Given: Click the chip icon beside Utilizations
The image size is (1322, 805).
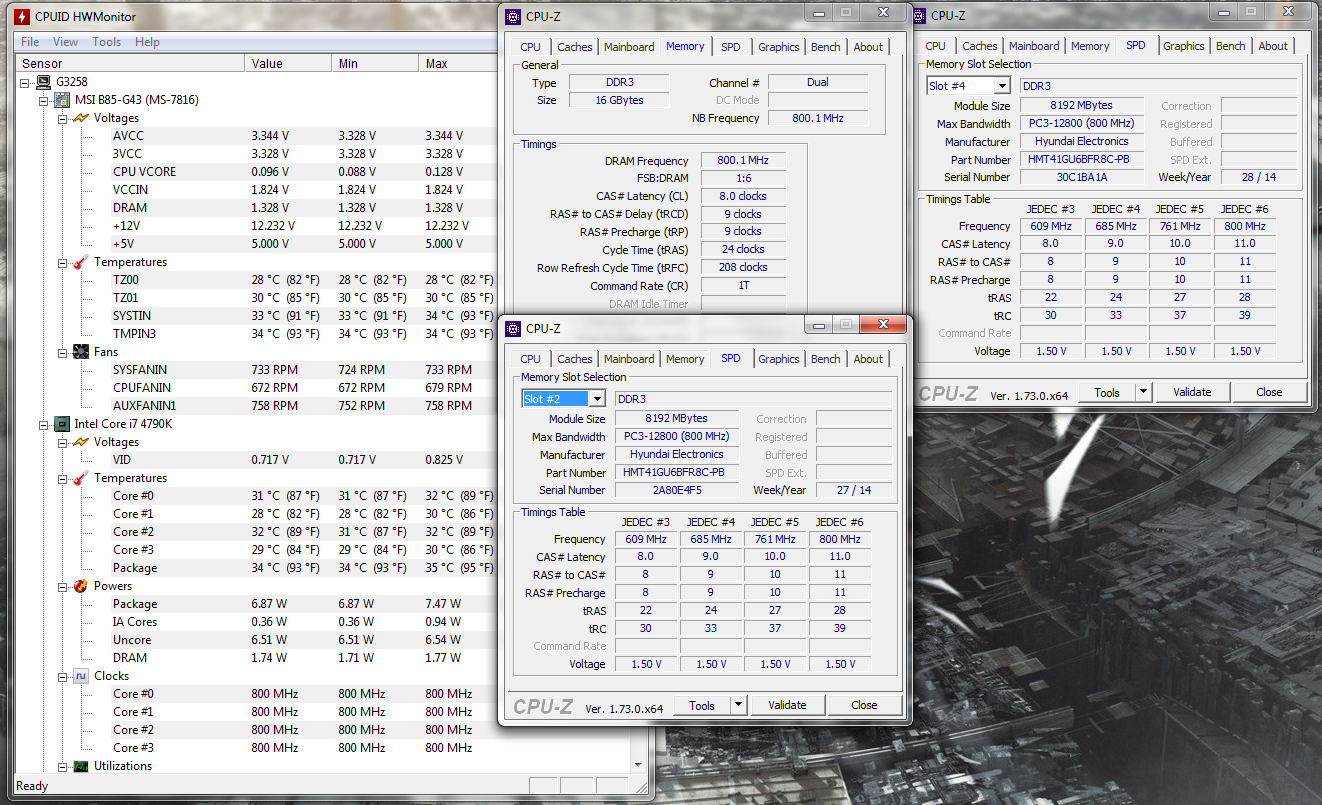Looking at the screenshot, I should [80, 766].
